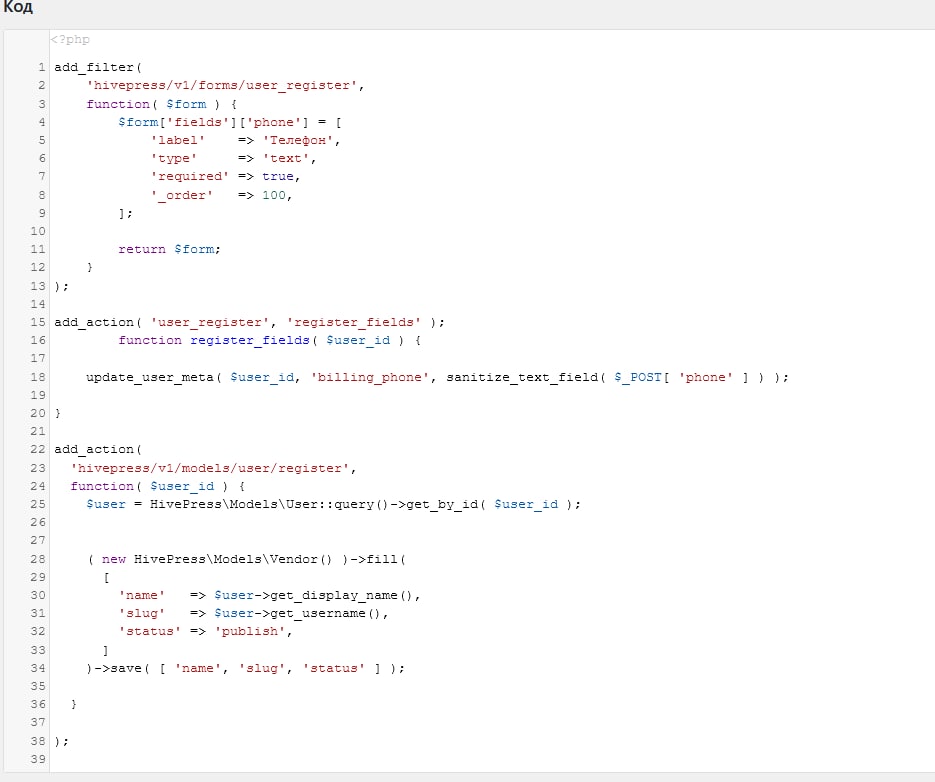This screenshot has height=782, width=935.
Task: Click the 'required' => true line
Action: [x=225, y=177]
